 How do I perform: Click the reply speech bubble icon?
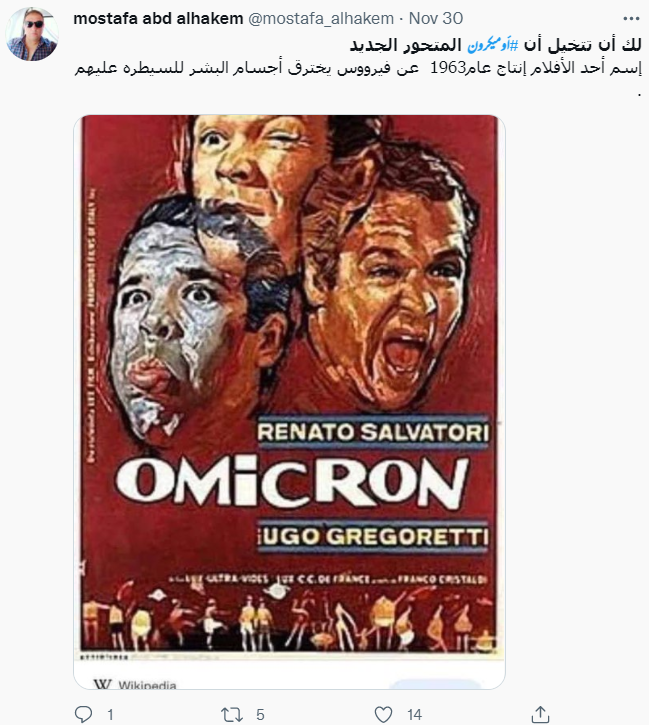coord(83,714)
